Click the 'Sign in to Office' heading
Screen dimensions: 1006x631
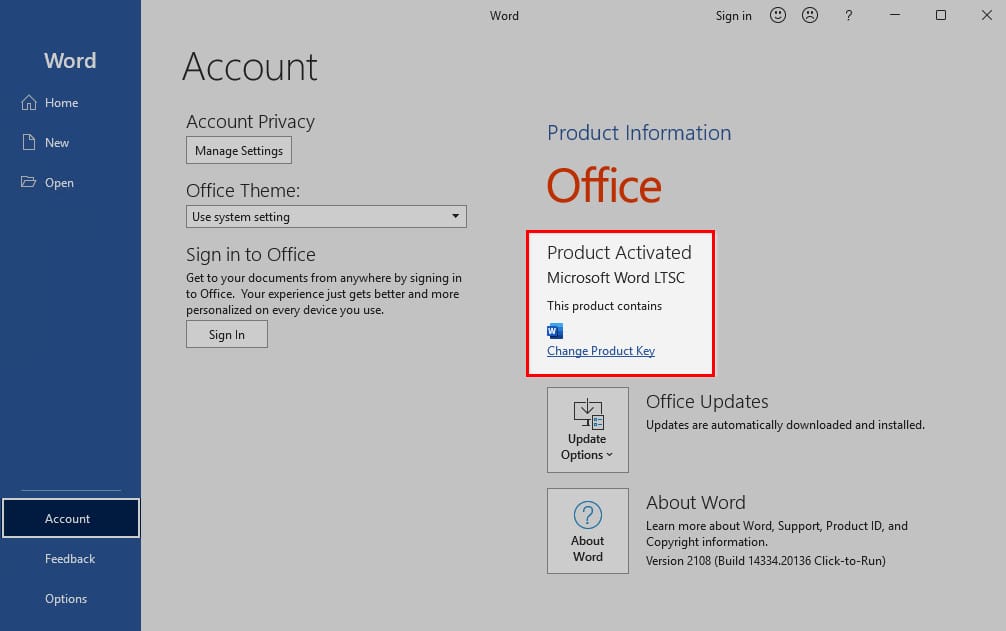tap(251, 255)
